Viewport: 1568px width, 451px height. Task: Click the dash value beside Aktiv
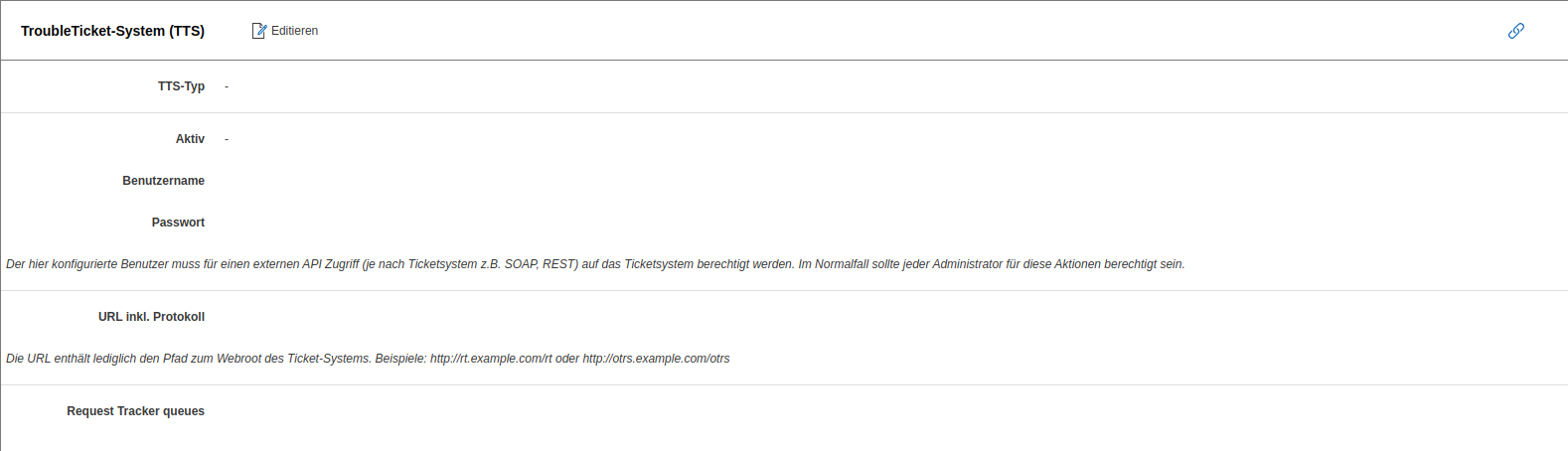[x=227, y=139]
